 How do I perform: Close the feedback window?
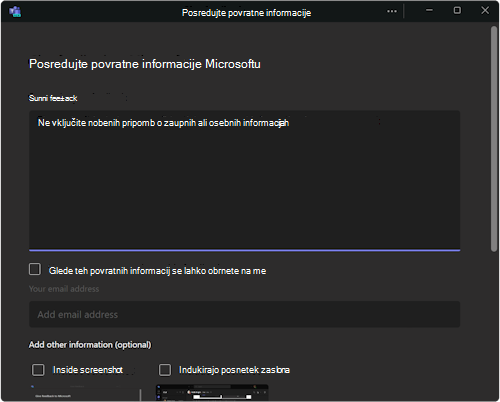click(x=485, y=11)
